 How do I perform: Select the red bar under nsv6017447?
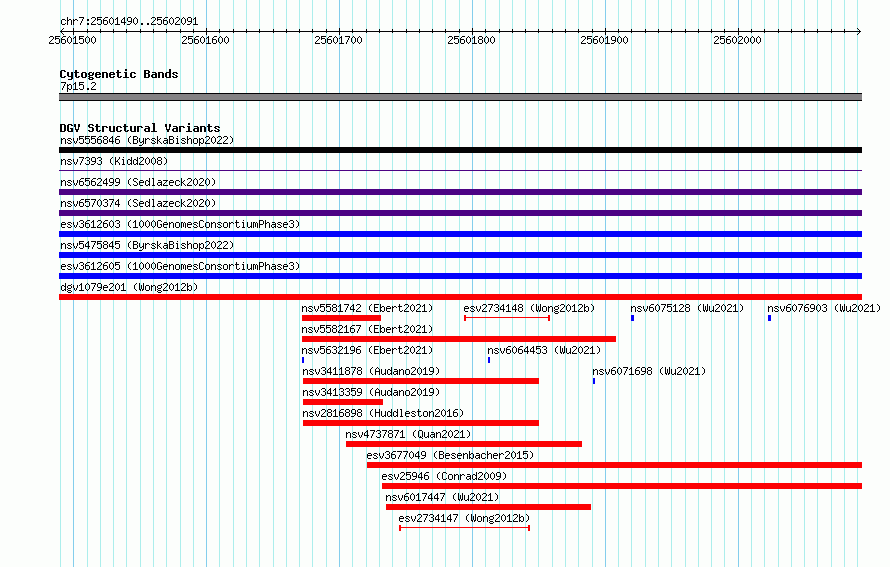pos(488,507)
